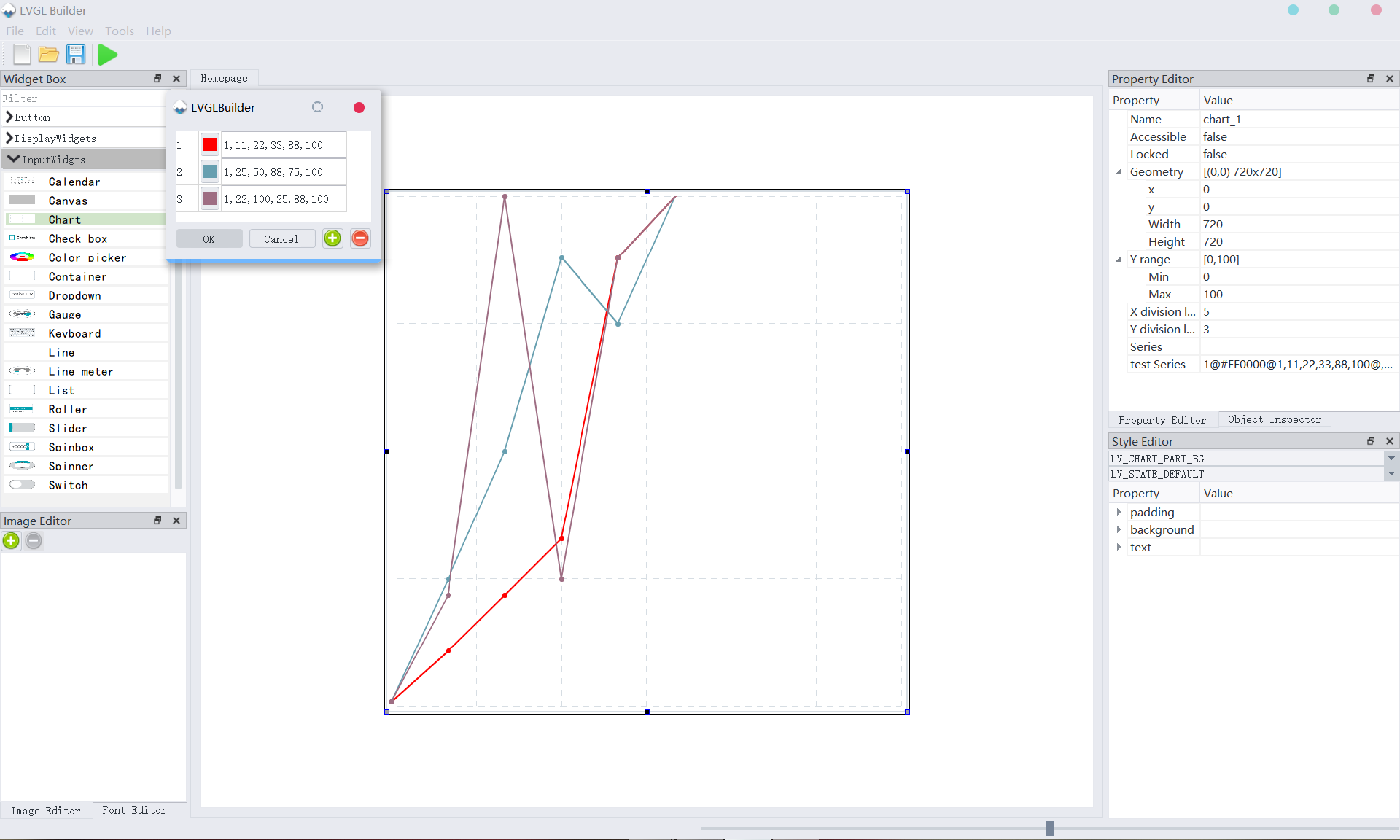Viewport: 1400px width, 840px height.
Task: Open the LV_CHART_PART_BG dropdown
Action: click(1391, 459)
